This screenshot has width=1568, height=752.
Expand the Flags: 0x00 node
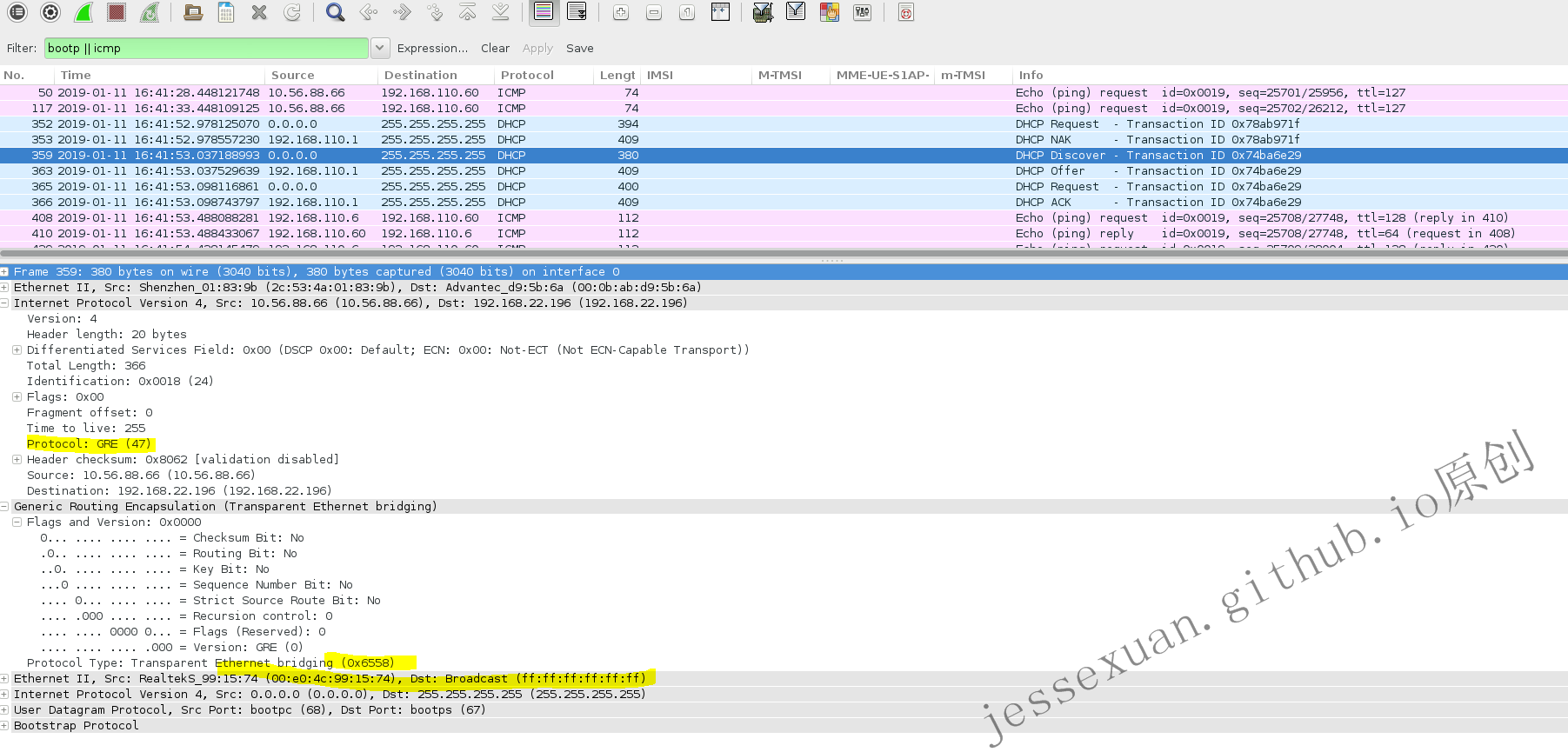[x=17, y=397]
